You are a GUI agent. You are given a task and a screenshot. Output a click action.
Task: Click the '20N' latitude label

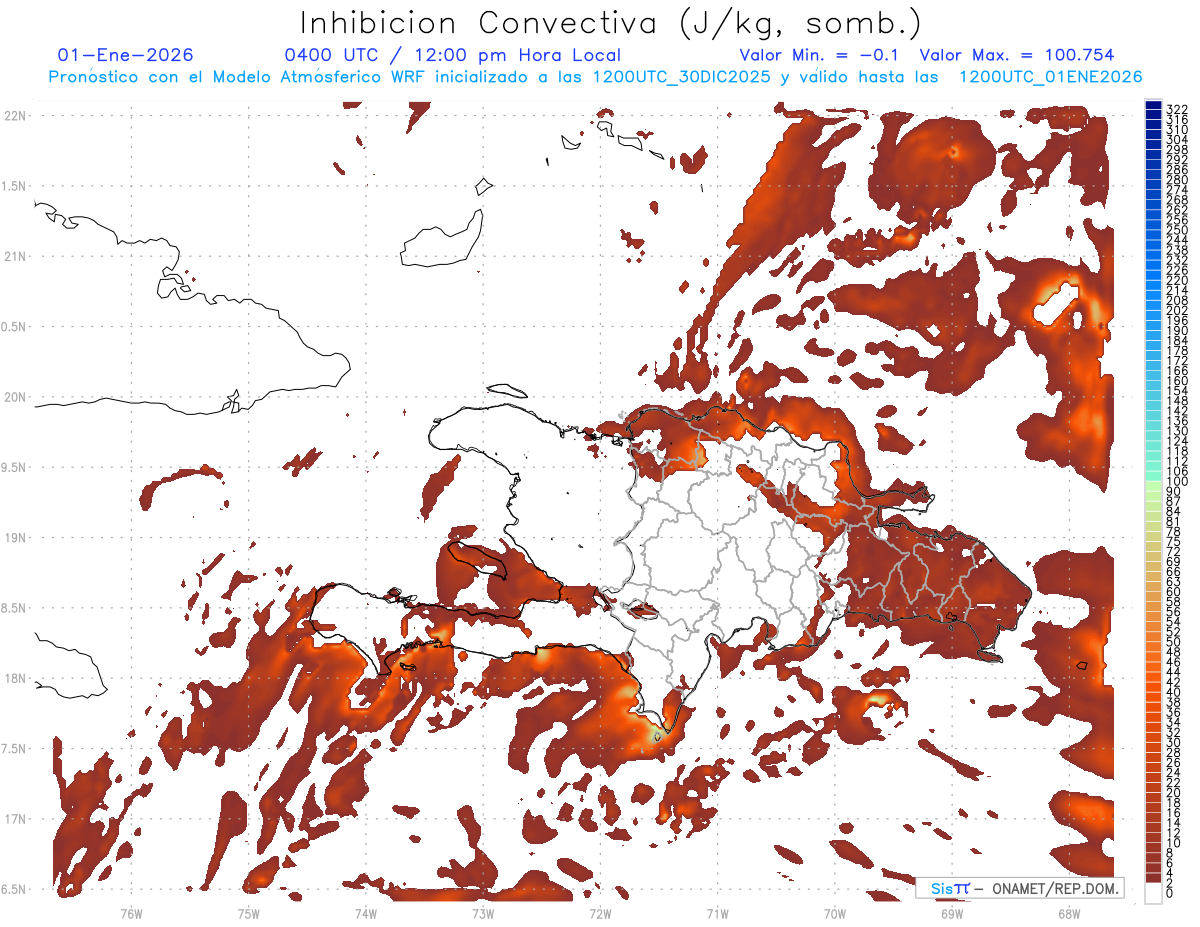(15, 397)
